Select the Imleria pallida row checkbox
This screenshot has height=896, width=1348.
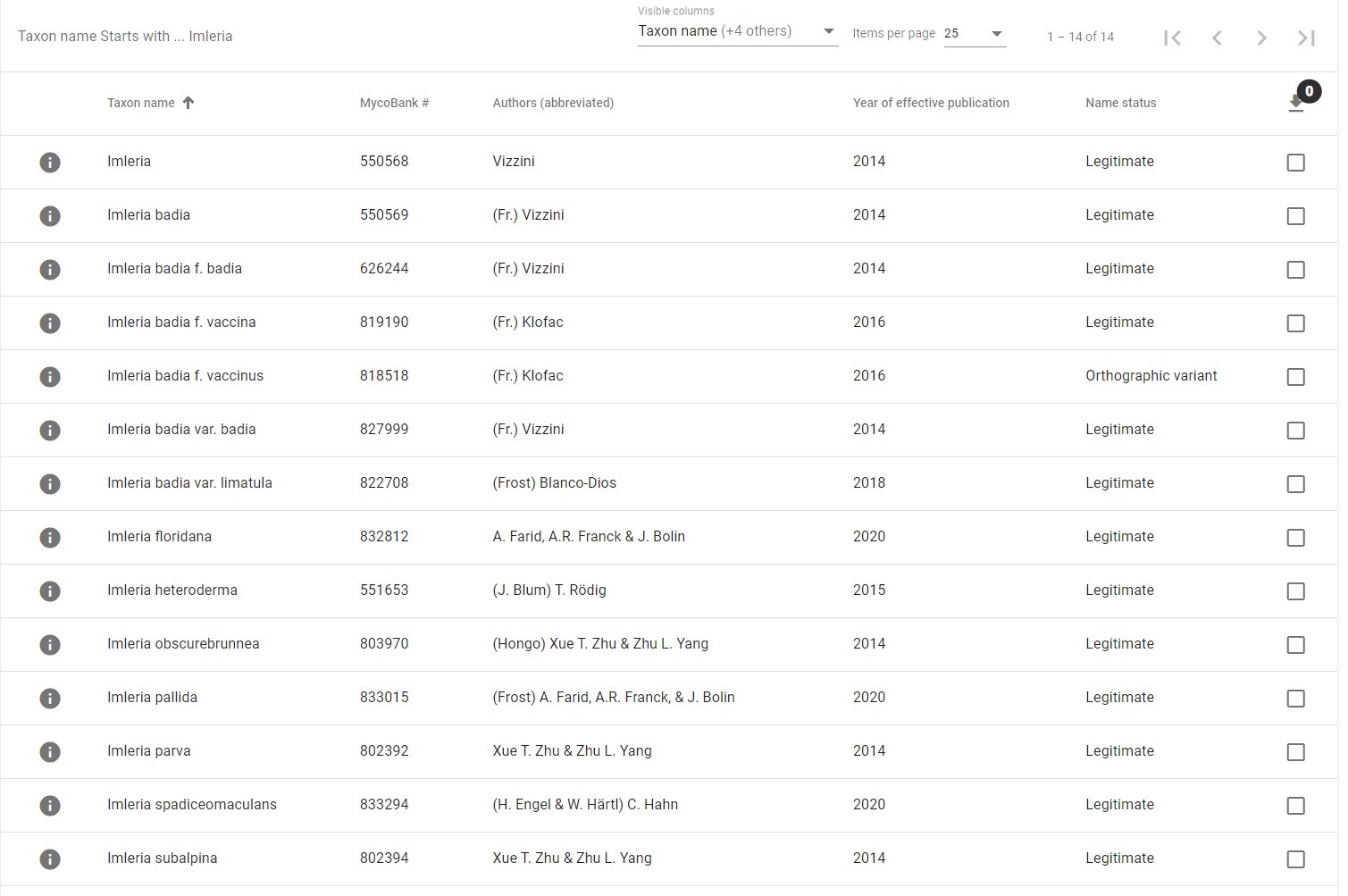click(1295, 699)
